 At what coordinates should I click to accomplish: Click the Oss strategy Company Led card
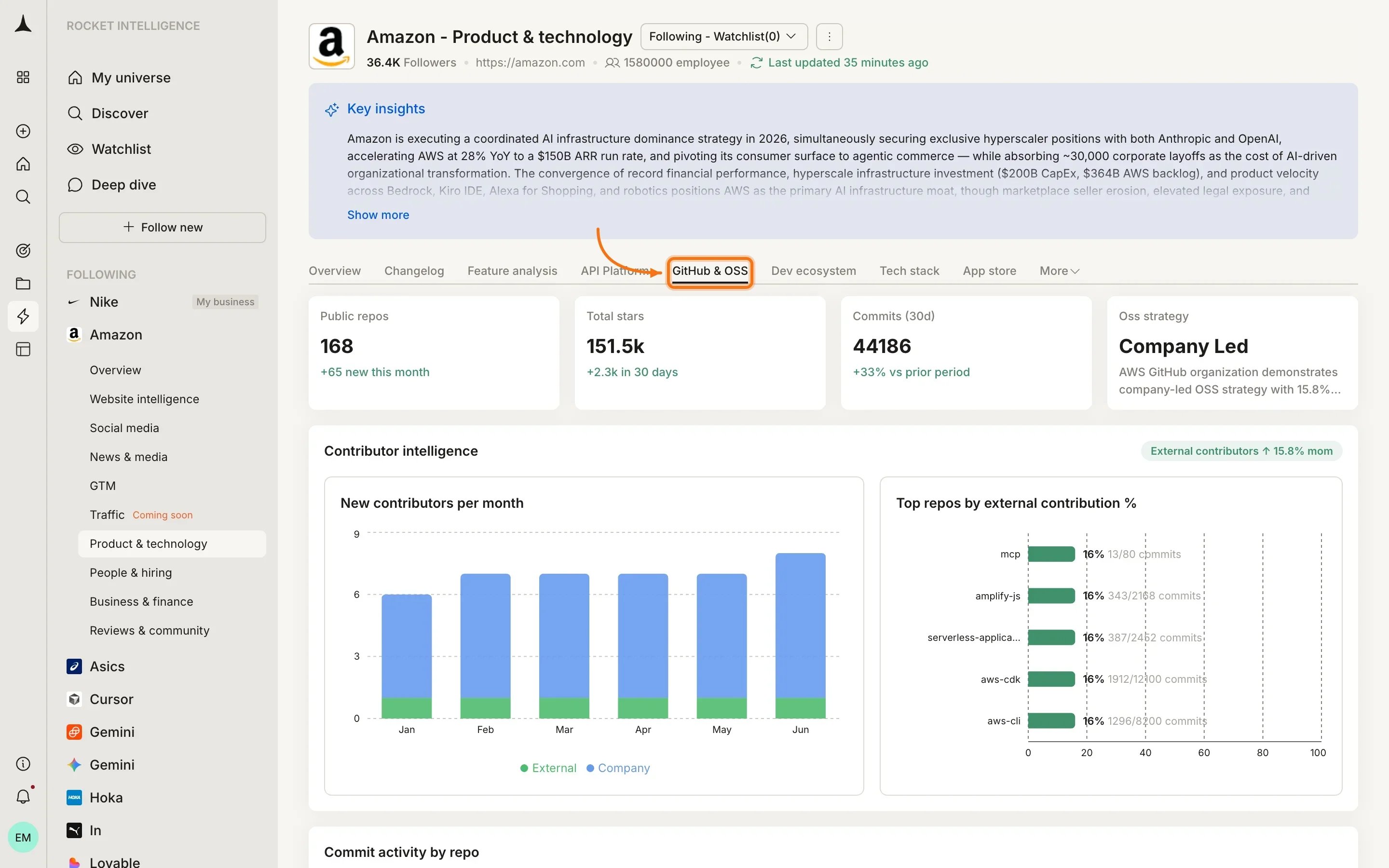1232,353
